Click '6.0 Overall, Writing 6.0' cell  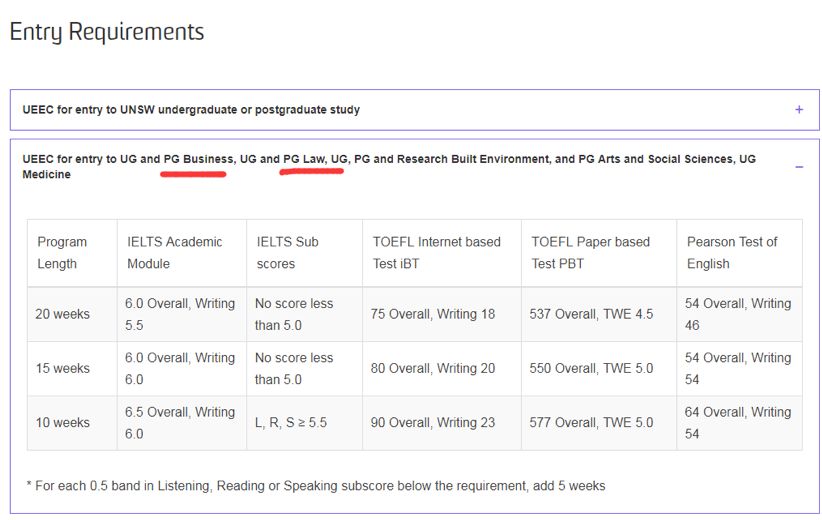[182, 369]
